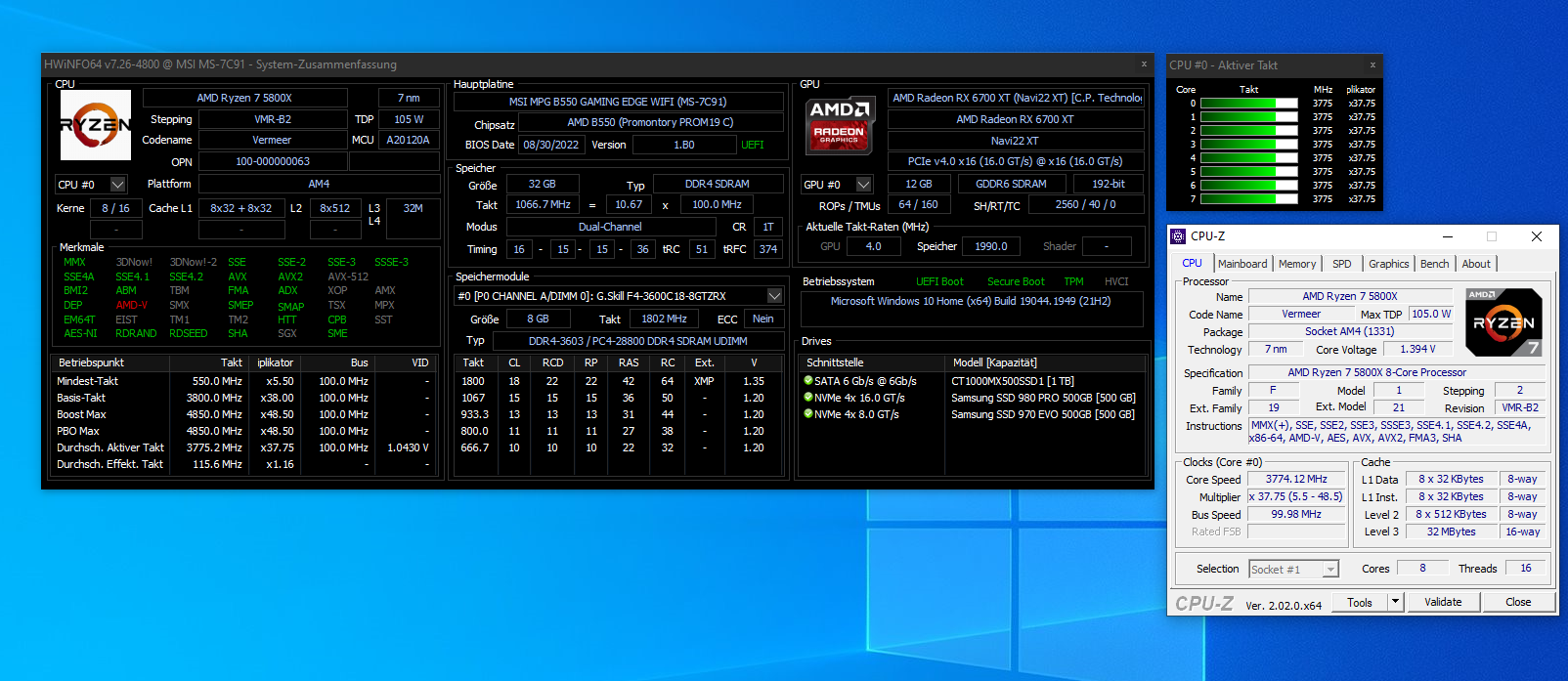Click the MSI MPG B550 GAMING EDGE WIFI field
1568x681 pixels.
618,102
